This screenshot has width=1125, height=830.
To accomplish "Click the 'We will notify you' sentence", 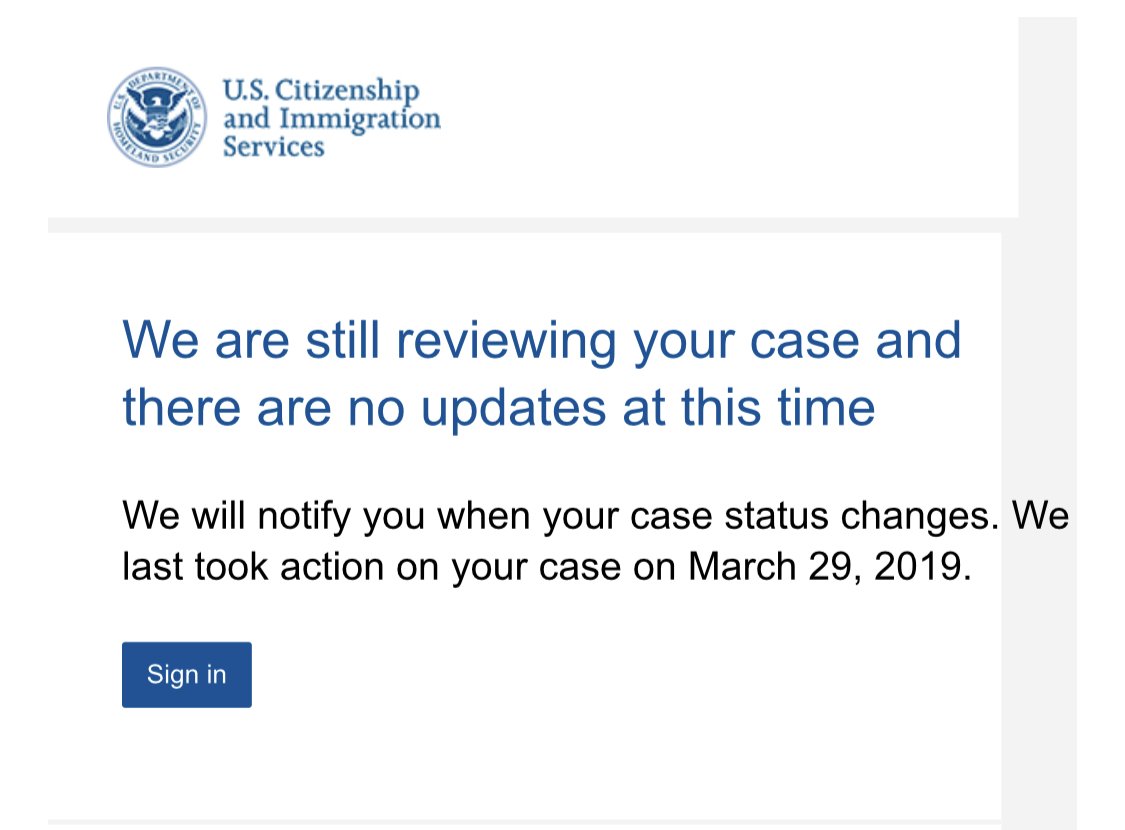I will (x=560, y=515).
